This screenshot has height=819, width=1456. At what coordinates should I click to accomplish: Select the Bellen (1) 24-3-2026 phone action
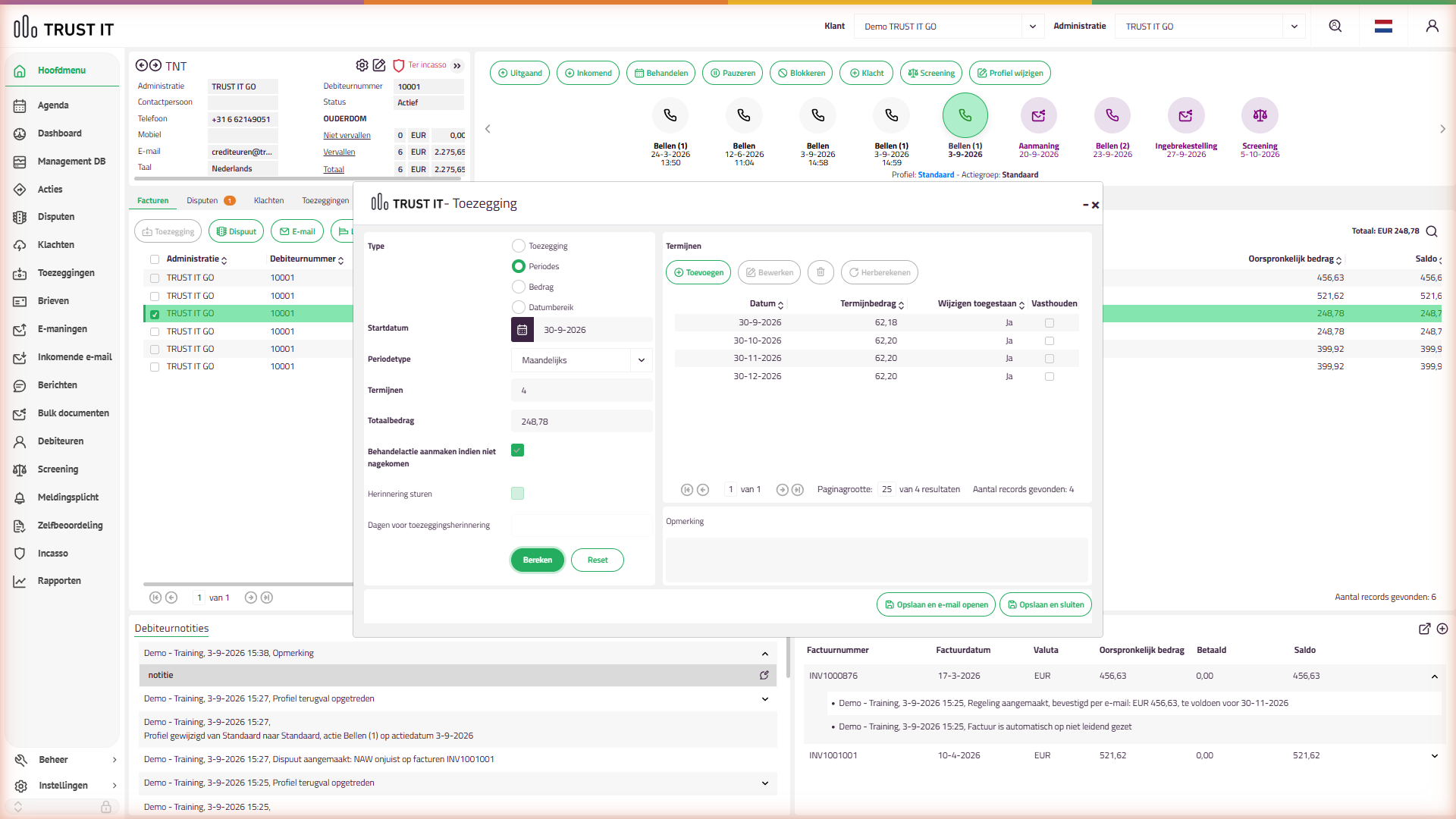coord(670,115)
